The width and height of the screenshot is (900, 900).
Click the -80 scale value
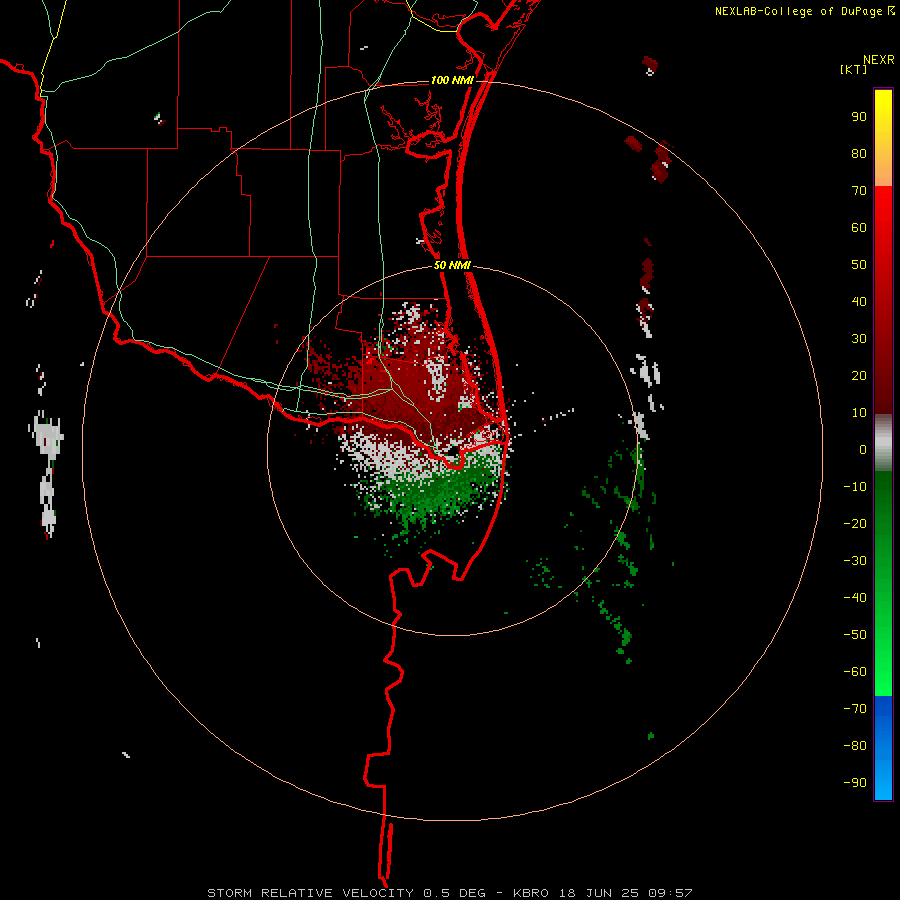point(855,746)
